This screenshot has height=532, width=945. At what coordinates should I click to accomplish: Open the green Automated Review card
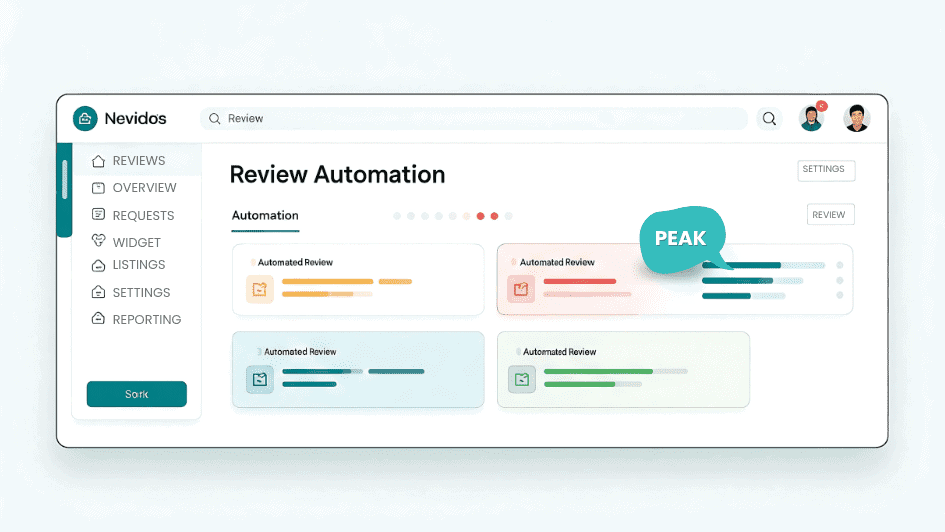click(x=623, y=369)
